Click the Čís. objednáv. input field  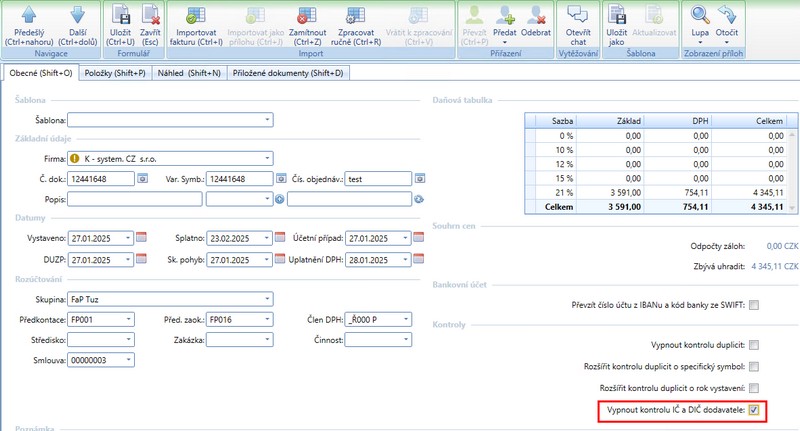(378, 179)
